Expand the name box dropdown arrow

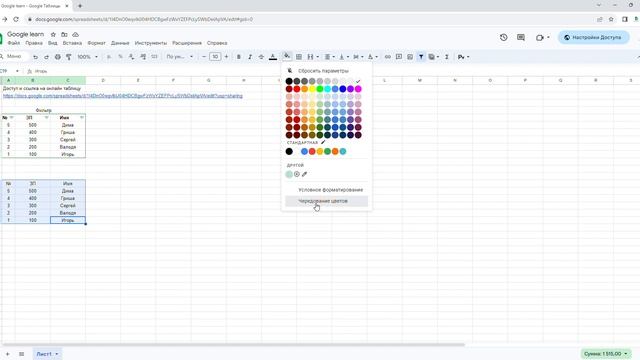(17, 71)
